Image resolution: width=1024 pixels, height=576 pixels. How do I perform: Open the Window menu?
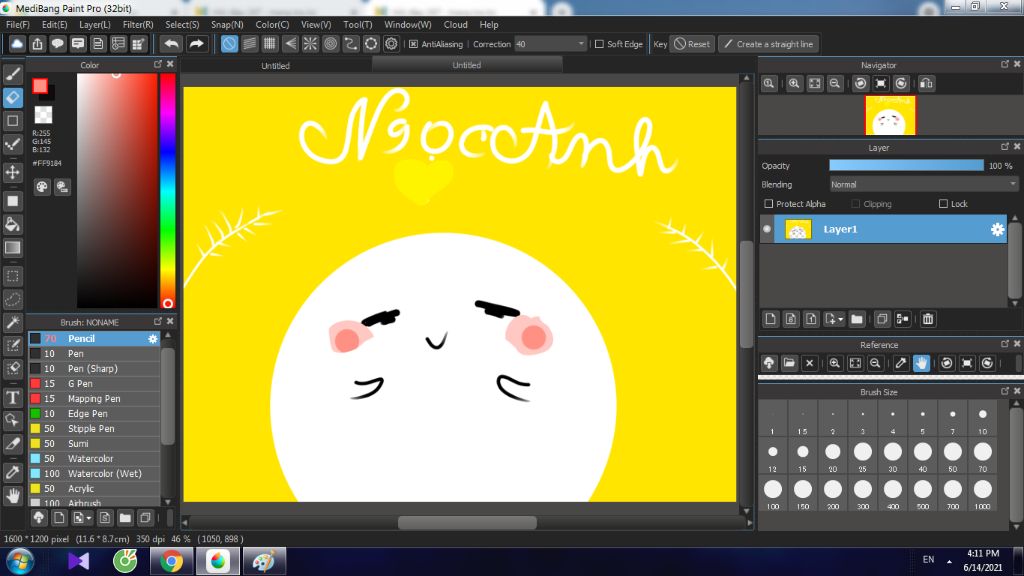pos(408,25)
